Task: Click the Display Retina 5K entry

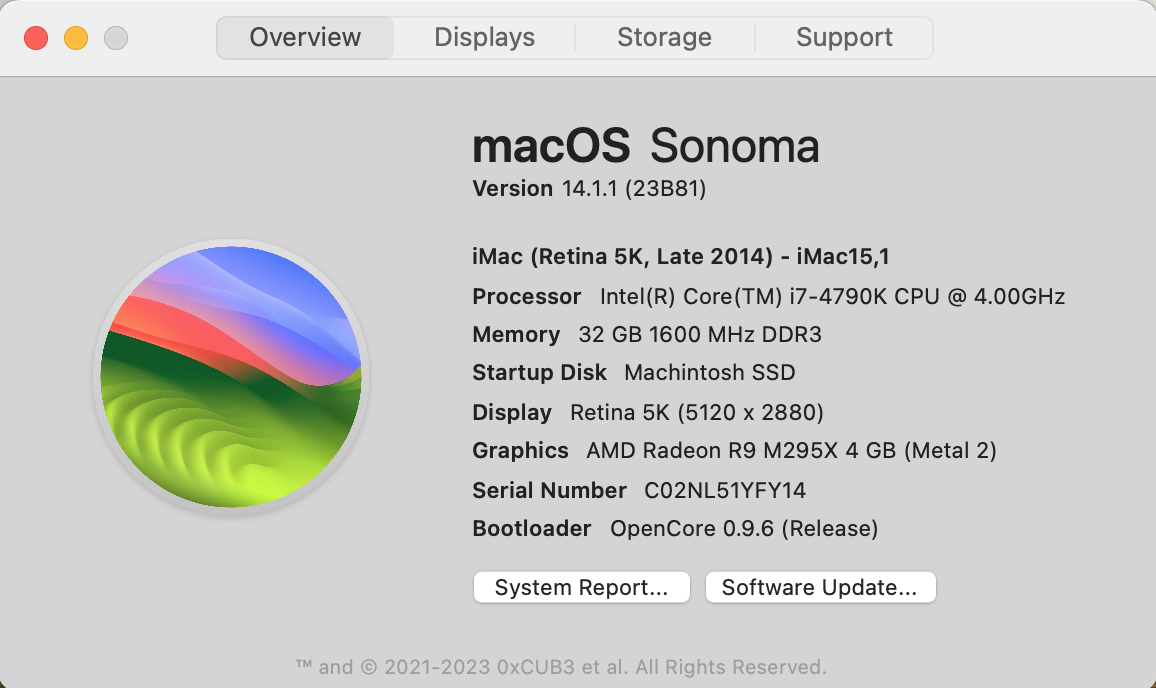Action: tap(647, 412)
